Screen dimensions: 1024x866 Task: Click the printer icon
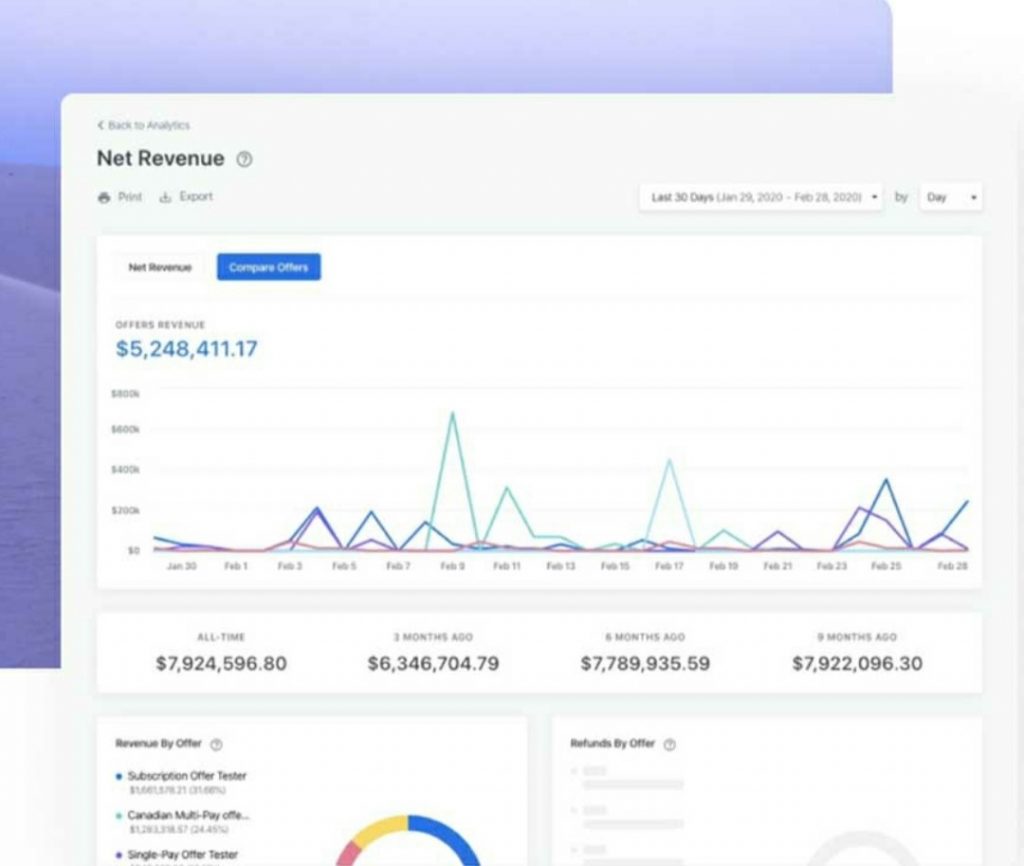[x=103, y=198]
